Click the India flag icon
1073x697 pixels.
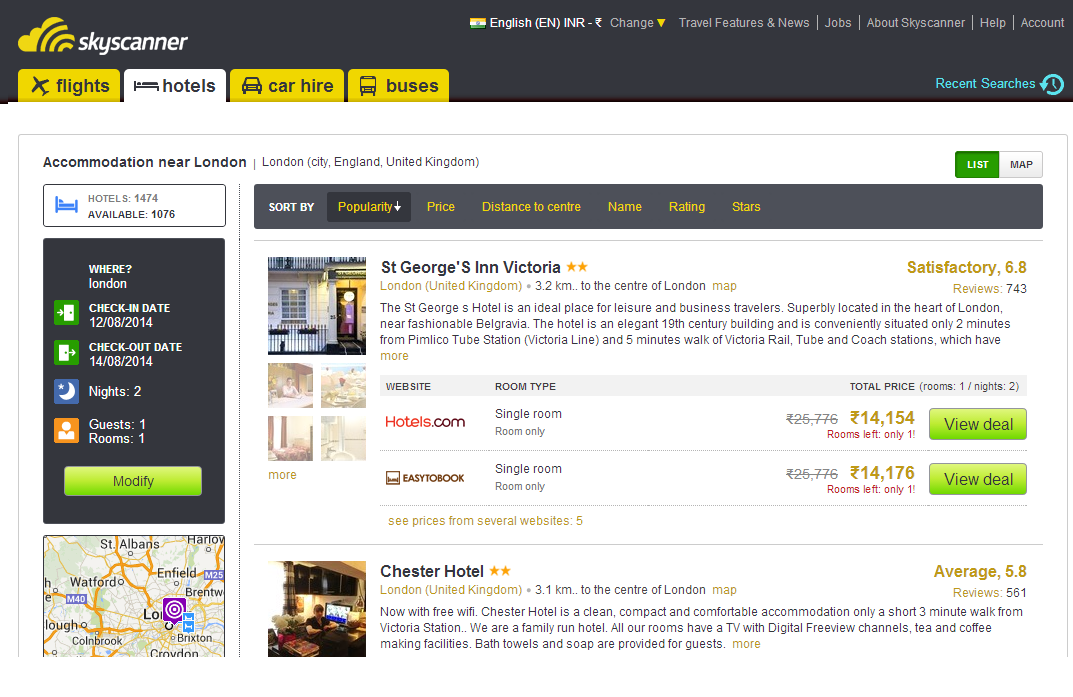click(x=478, y=23)
